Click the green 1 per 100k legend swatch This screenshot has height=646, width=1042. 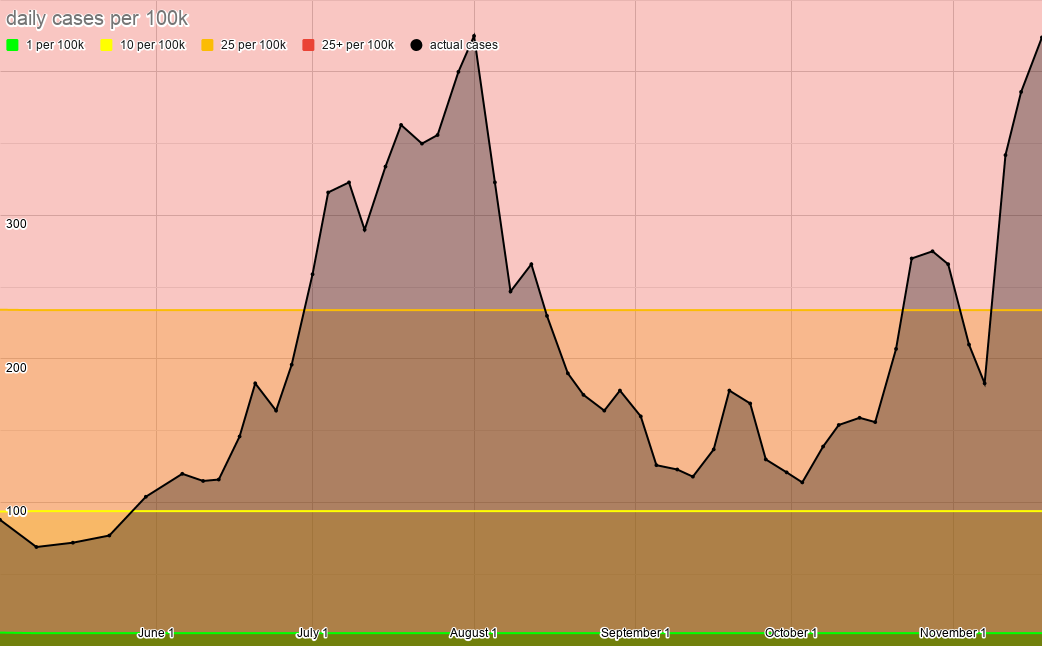point(12,45)
